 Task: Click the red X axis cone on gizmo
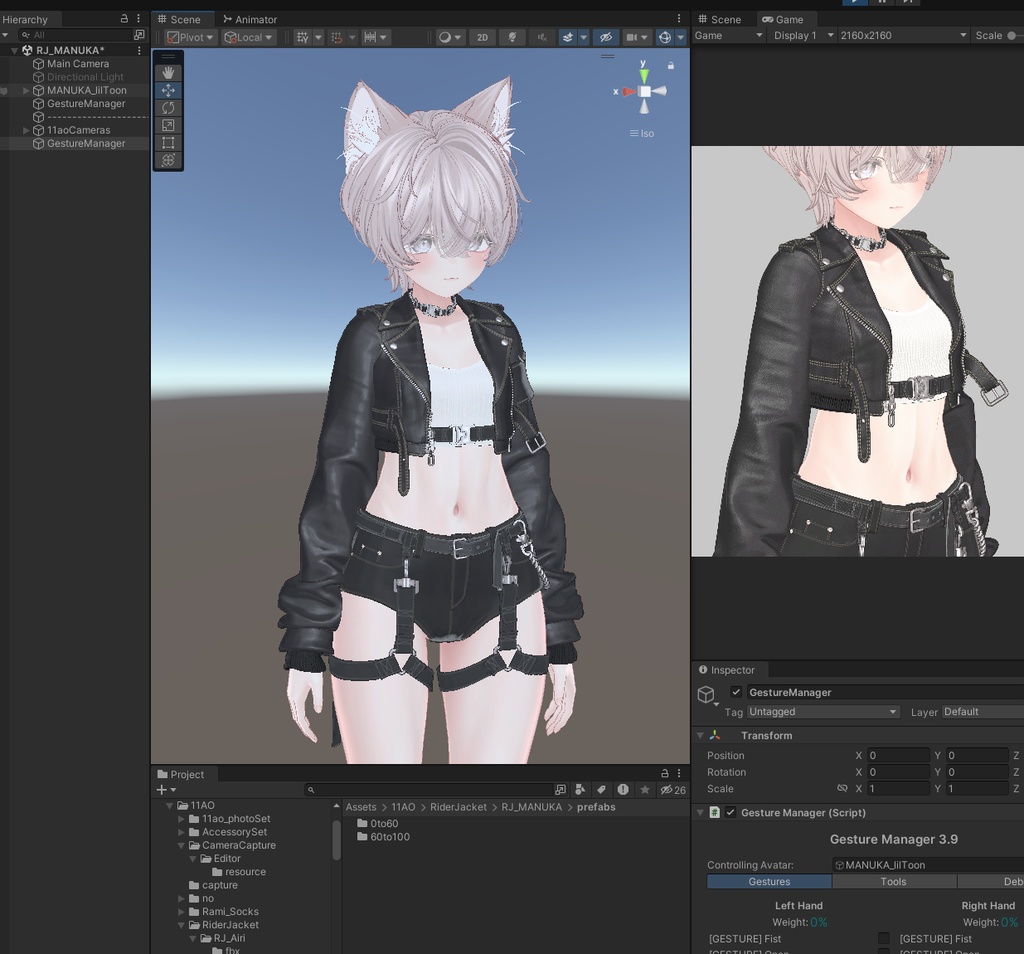[x=630, y=91]
